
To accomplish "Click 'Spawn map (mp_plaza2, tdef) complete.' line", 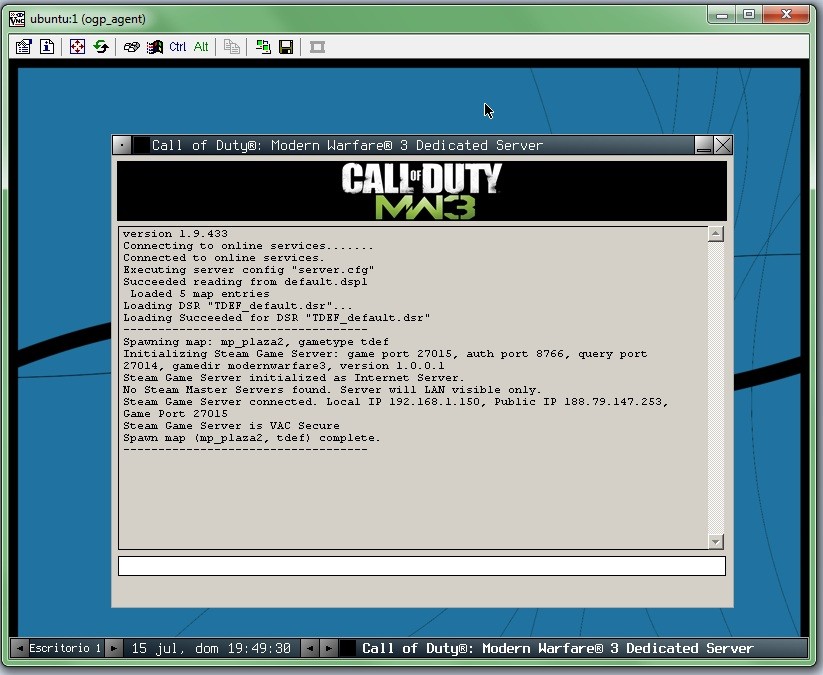I will 251,438.
